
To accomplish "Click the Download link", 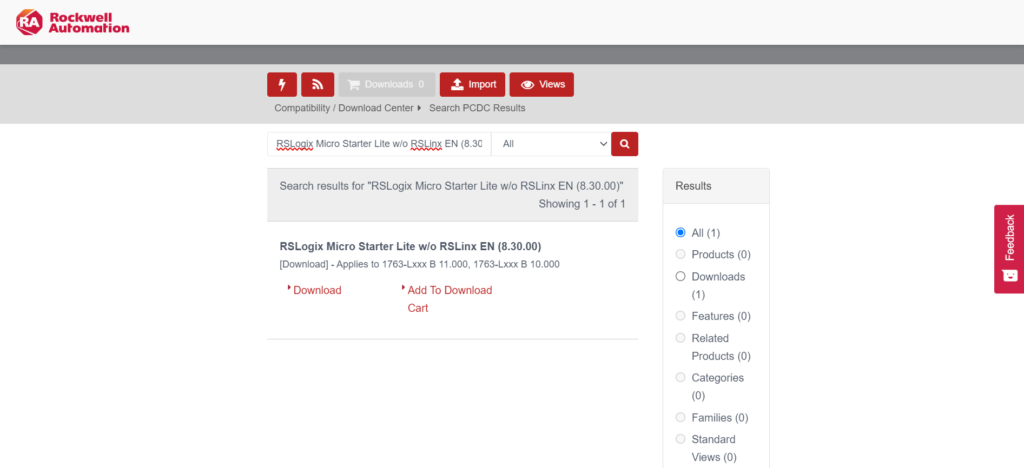I will pos(317,290).
